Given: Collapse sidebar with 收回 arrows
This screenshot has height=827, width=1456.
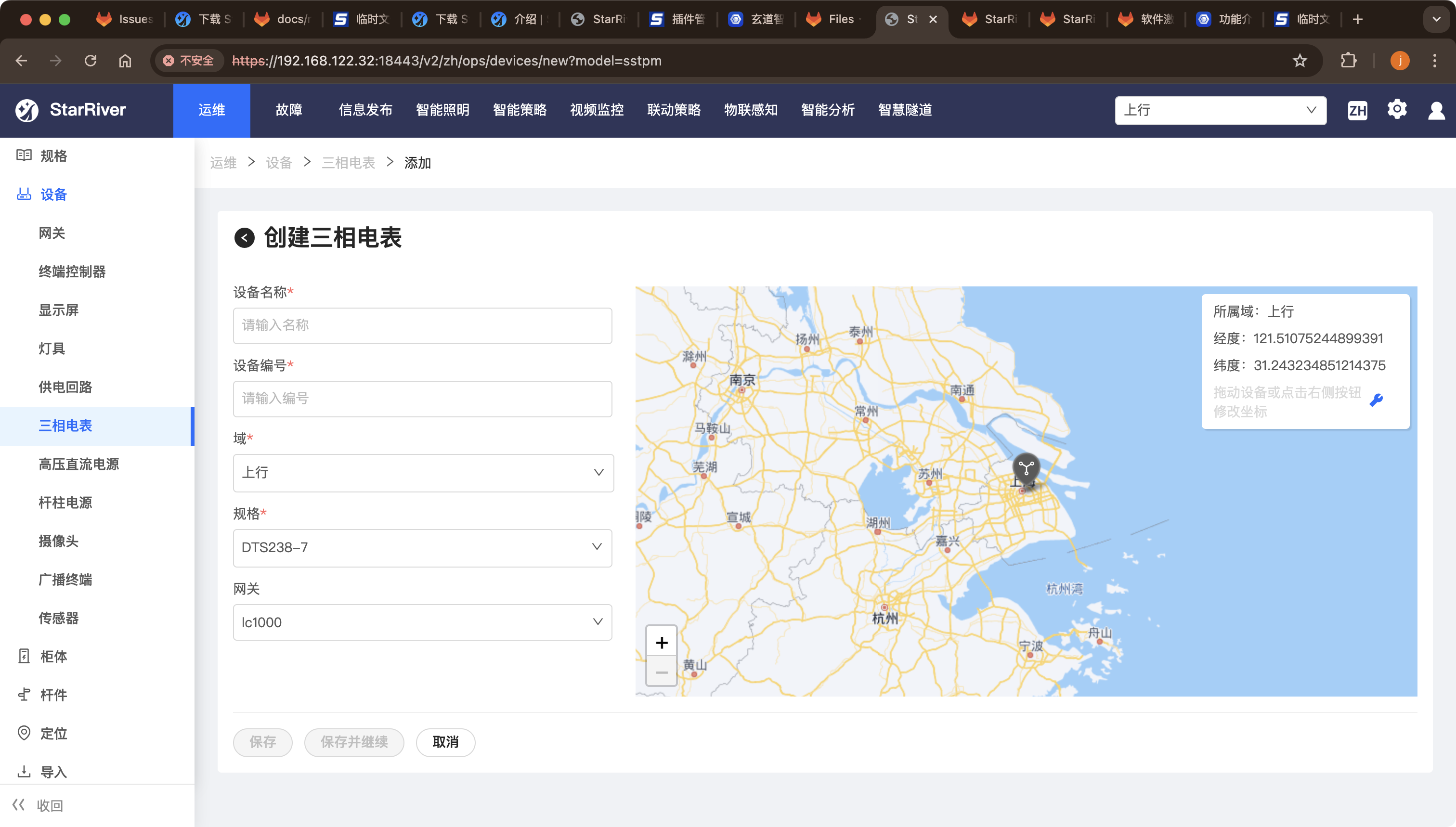Looking at the screenshot, I should (19, 805).
